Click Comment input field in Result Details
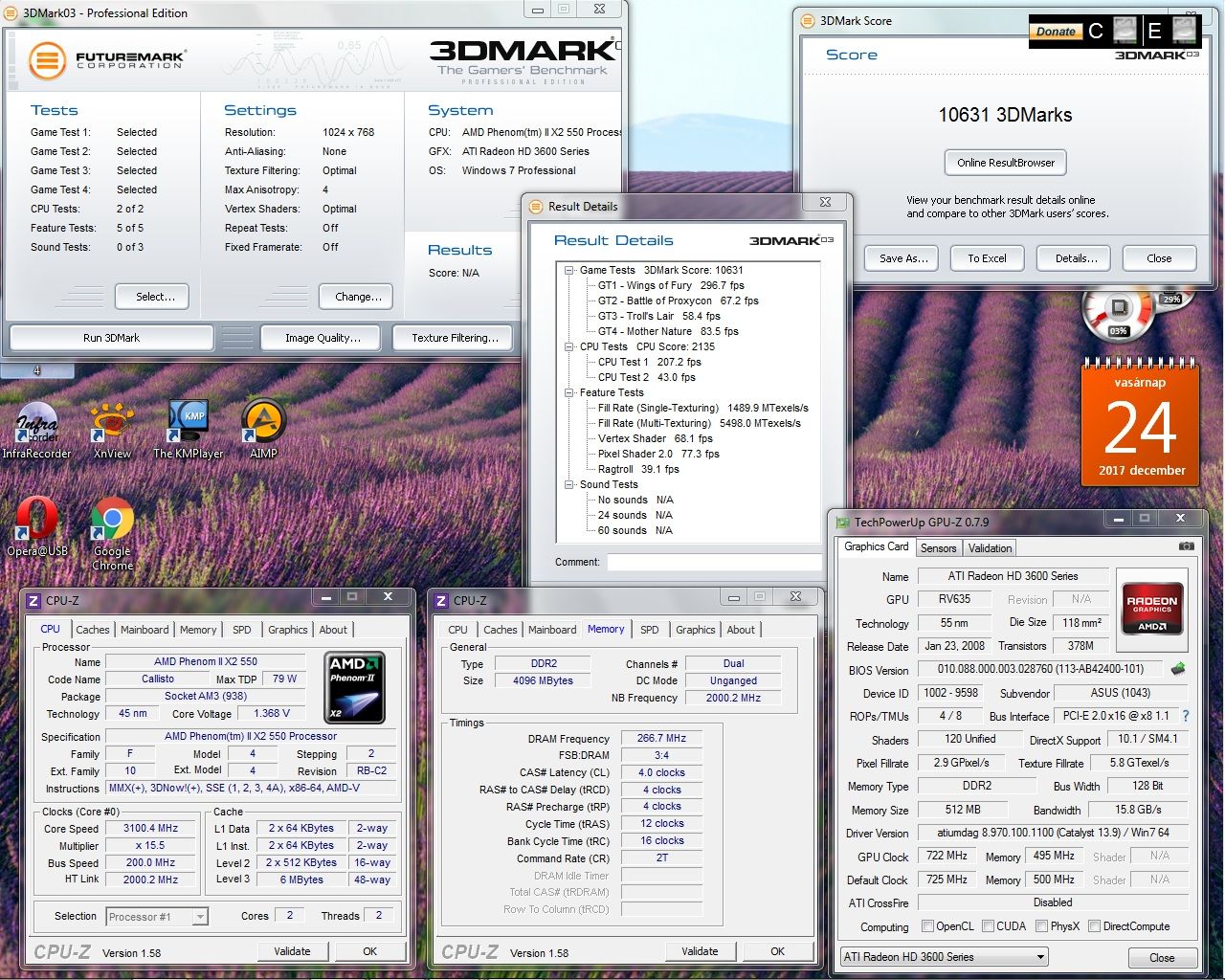Screen dimensions: 1225x980 [x=714, y=563]
